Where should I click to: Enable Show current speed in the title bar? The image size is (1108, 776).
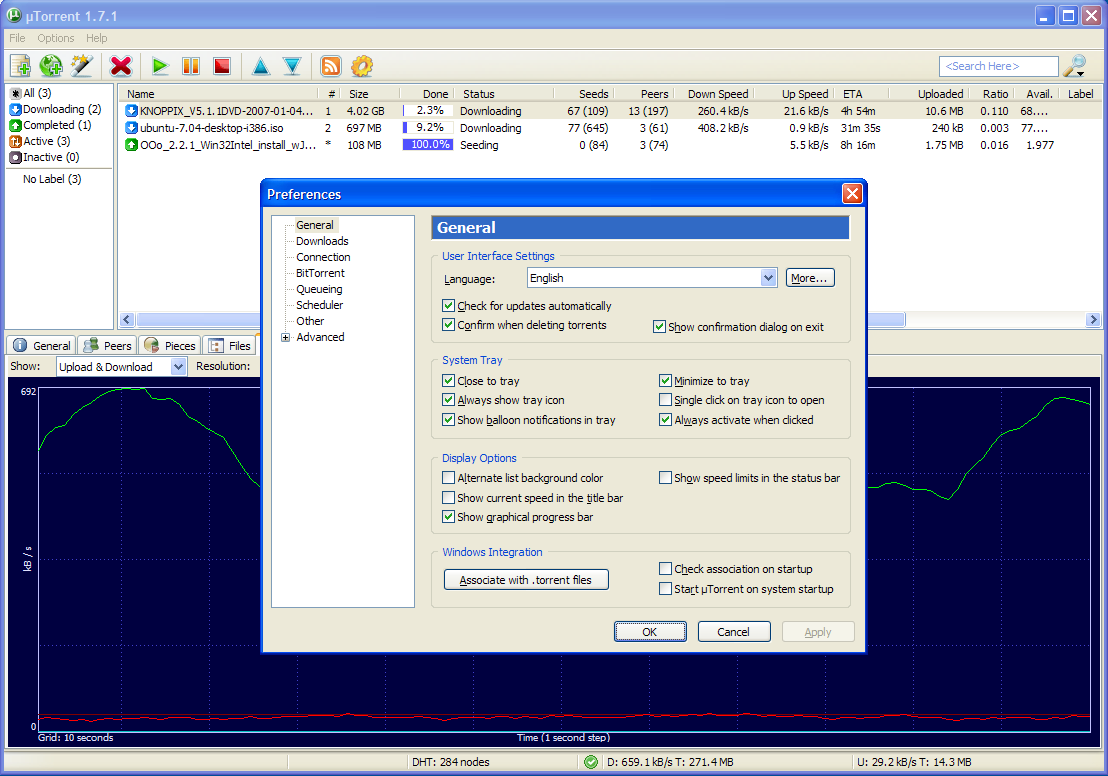tap(448, 498)
